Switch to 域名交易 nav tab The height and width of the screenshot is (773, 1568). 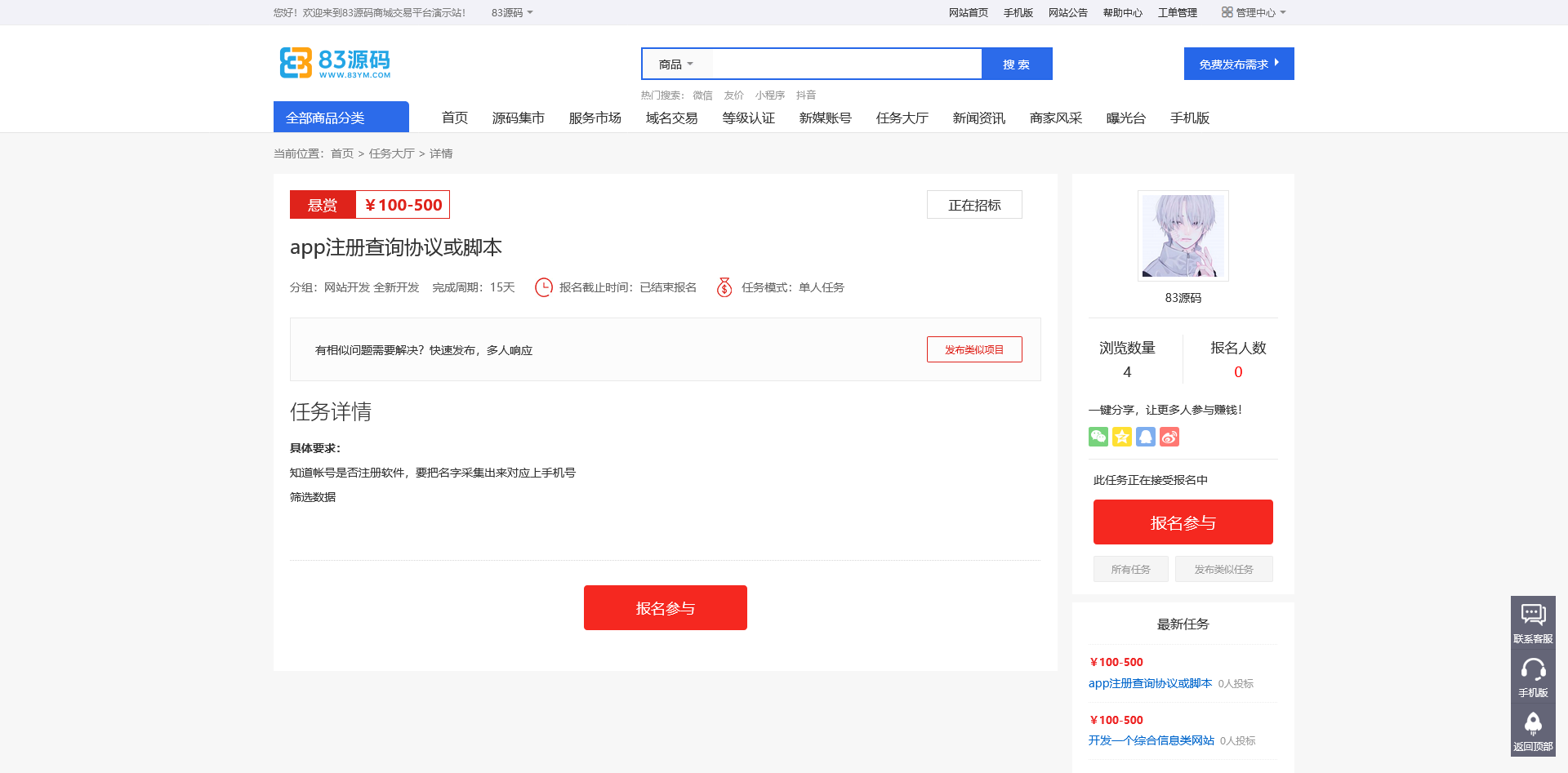pyautogui.click(x=672, y=118)
